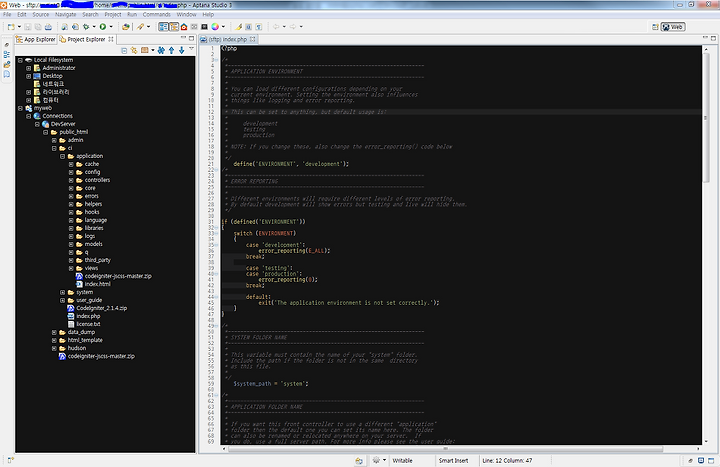
Task: Open the Window menu
Action: click(x=186, y=14)
